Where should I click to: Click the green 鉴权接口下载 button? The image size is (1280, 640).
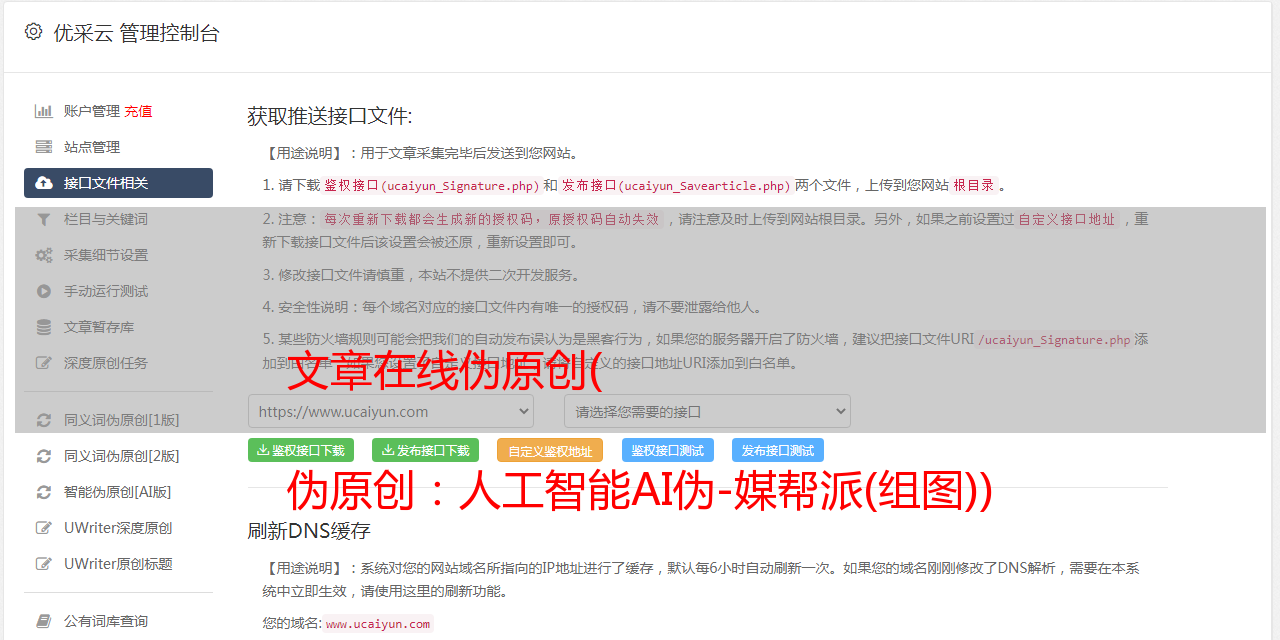click(x=301, y=450)
